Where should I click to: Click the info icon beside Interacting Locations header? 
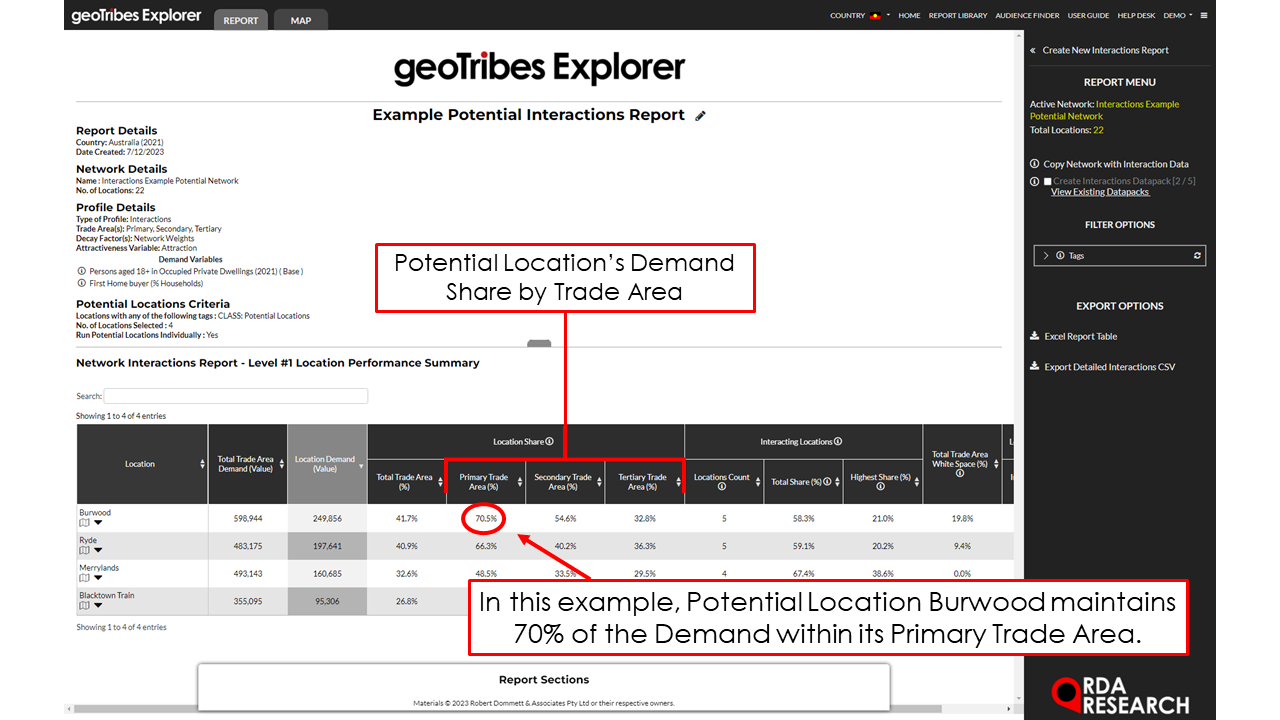tap(838, 441)
